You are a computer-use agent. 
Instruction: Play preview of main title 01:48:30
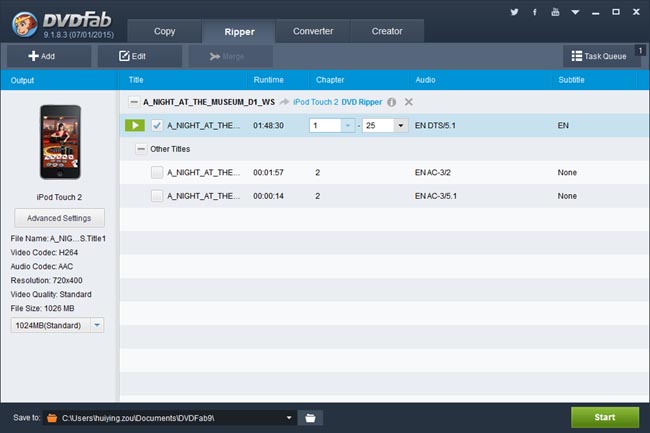click(x=135, y=126)
